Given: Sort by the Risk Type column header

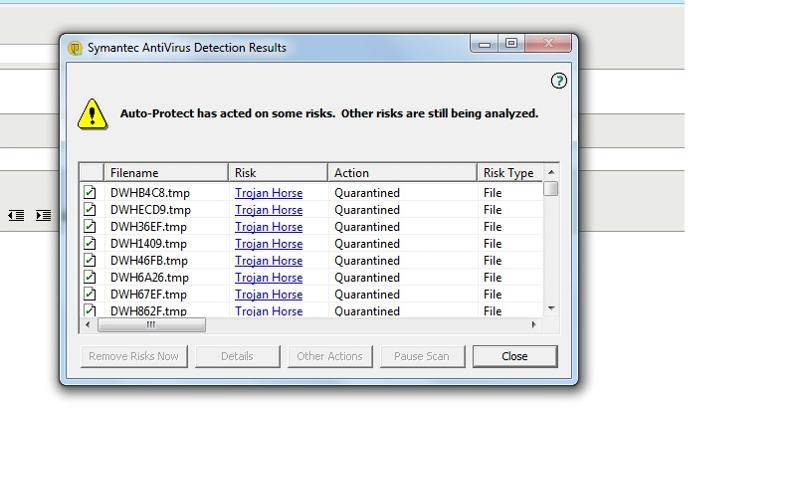Looking at the screenshot, I should click(x=509, y=172).
